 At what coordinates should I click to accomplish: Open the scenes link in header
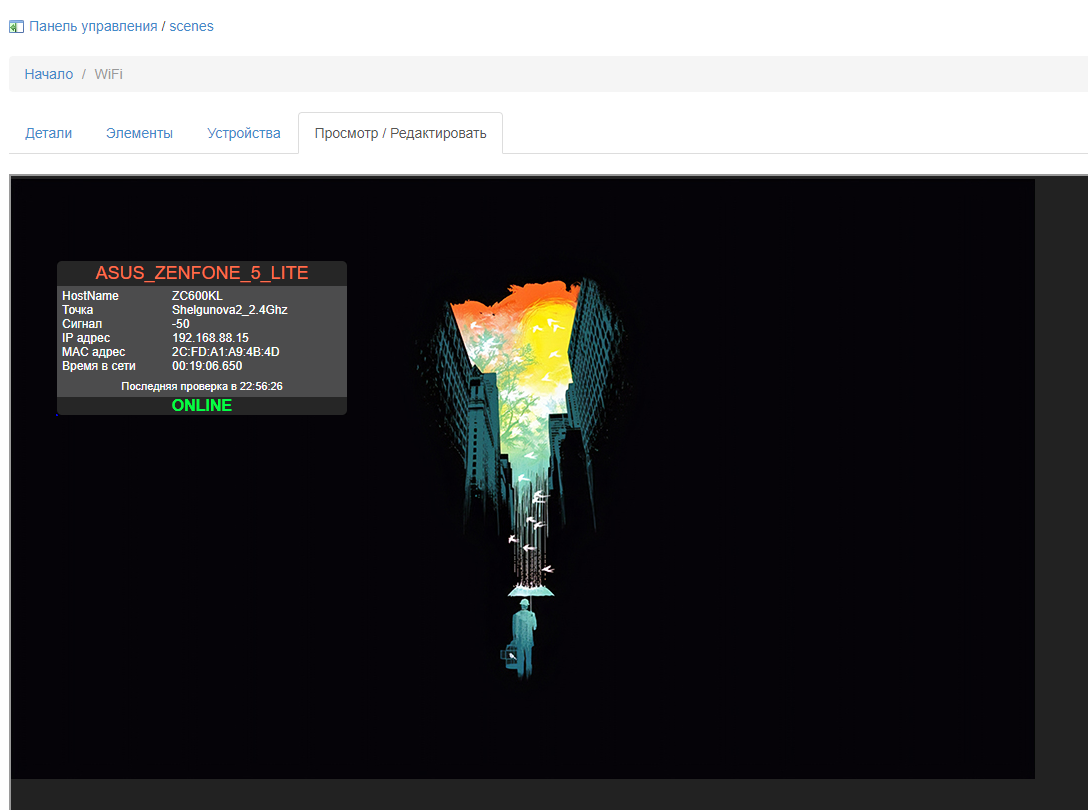point(191,26)
